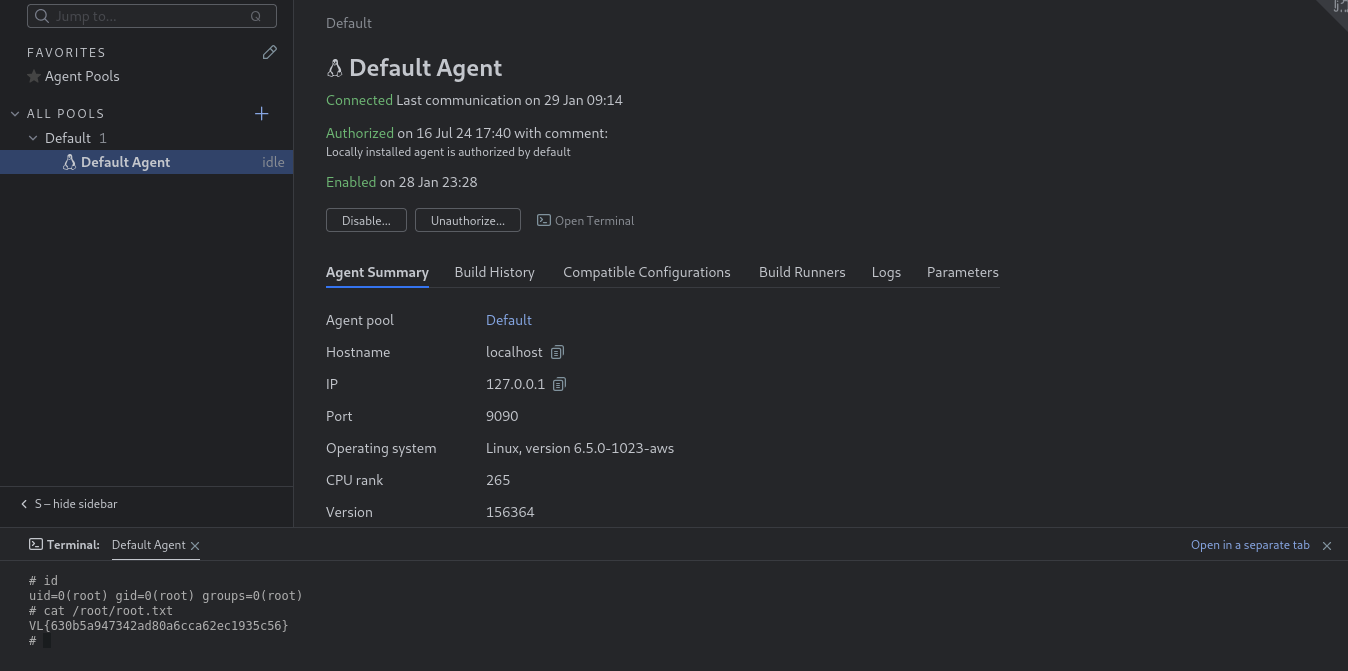
Task: Click the Disable... button
Action: point(366,220)
